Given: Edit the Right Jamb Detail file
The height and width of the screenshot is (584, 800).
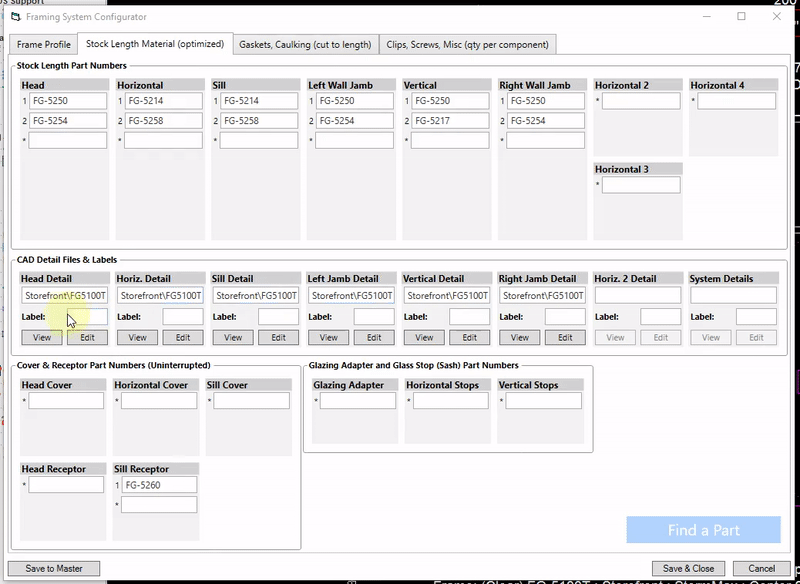Looking at the screenshot, I should (565, 337).
